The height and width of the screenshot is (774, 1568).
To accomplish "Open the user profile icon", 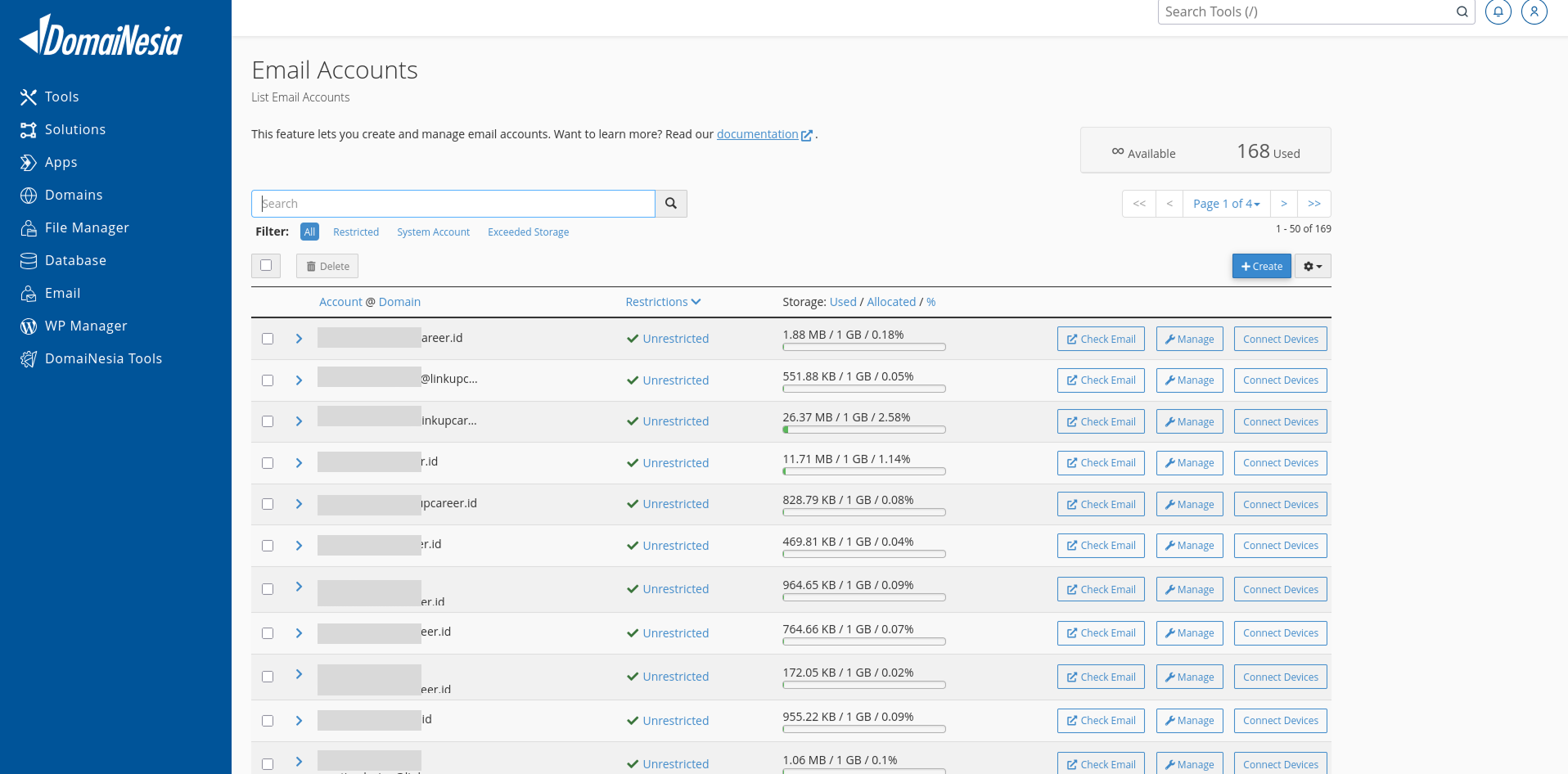I will tap(1534, 12).
